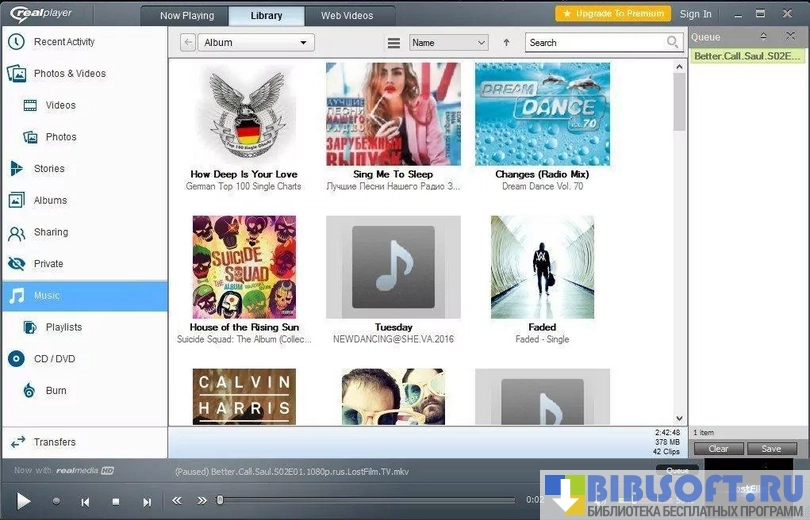Click into the Search field

[x=595, y=43]
